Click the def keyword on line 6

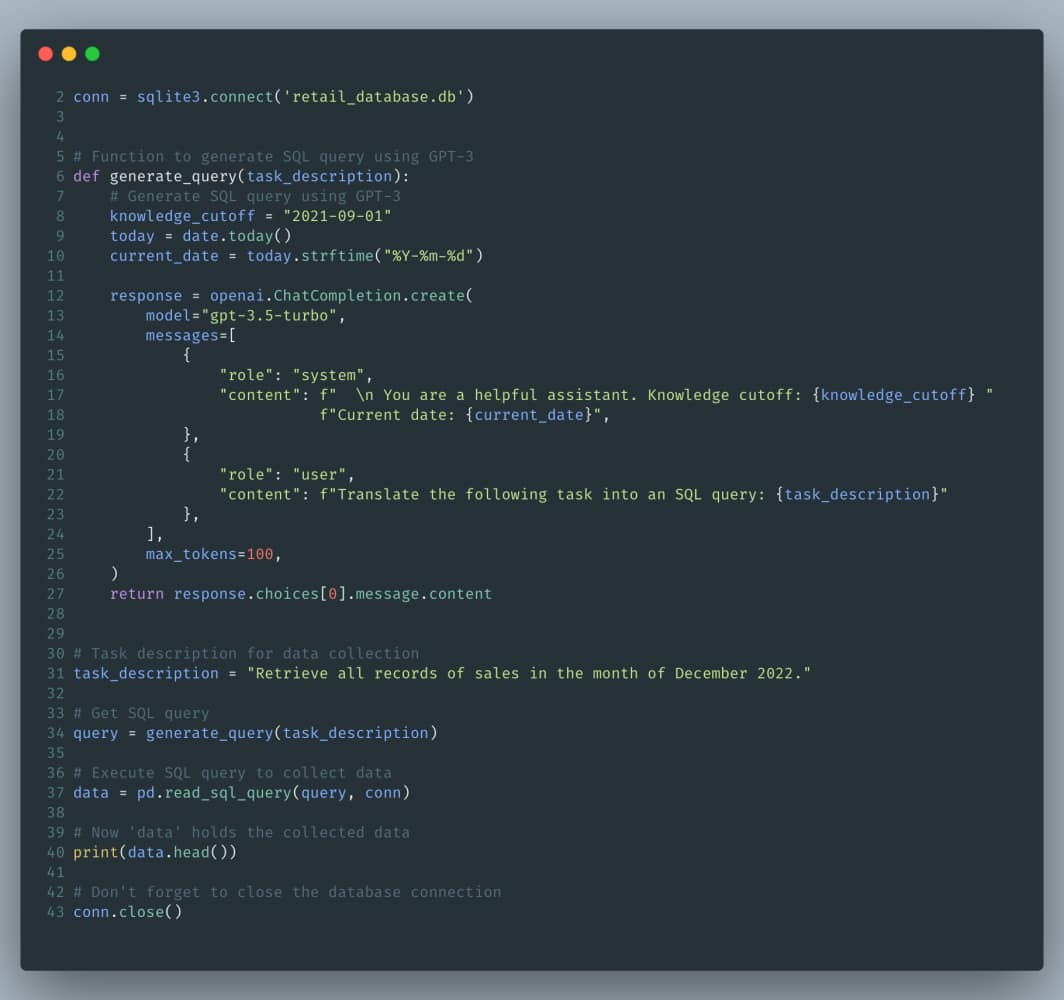pos(87,176)
